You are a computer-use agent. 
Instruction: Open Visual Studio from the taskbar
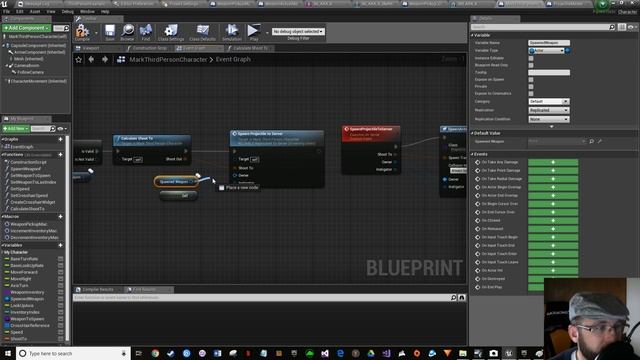coord(325,353)
